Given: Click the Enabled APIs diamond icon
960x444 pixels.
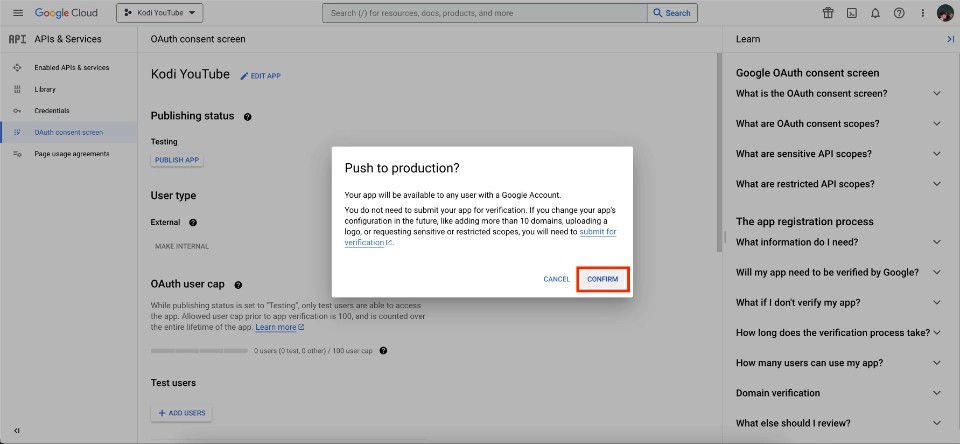Looking at the screenshot, I should (17, 67).
